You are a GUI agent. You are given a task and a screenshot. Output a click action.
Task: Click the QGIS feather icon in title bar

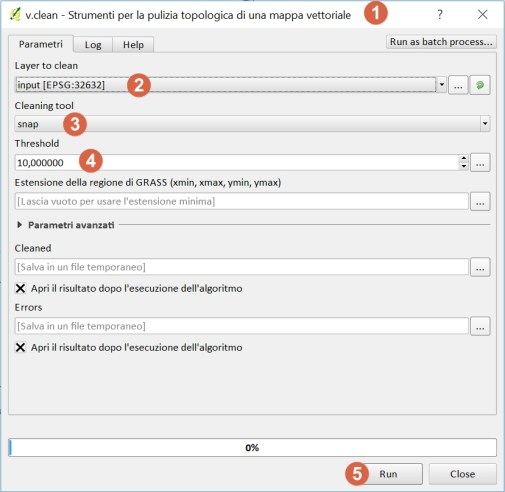(x=15, y=15)
